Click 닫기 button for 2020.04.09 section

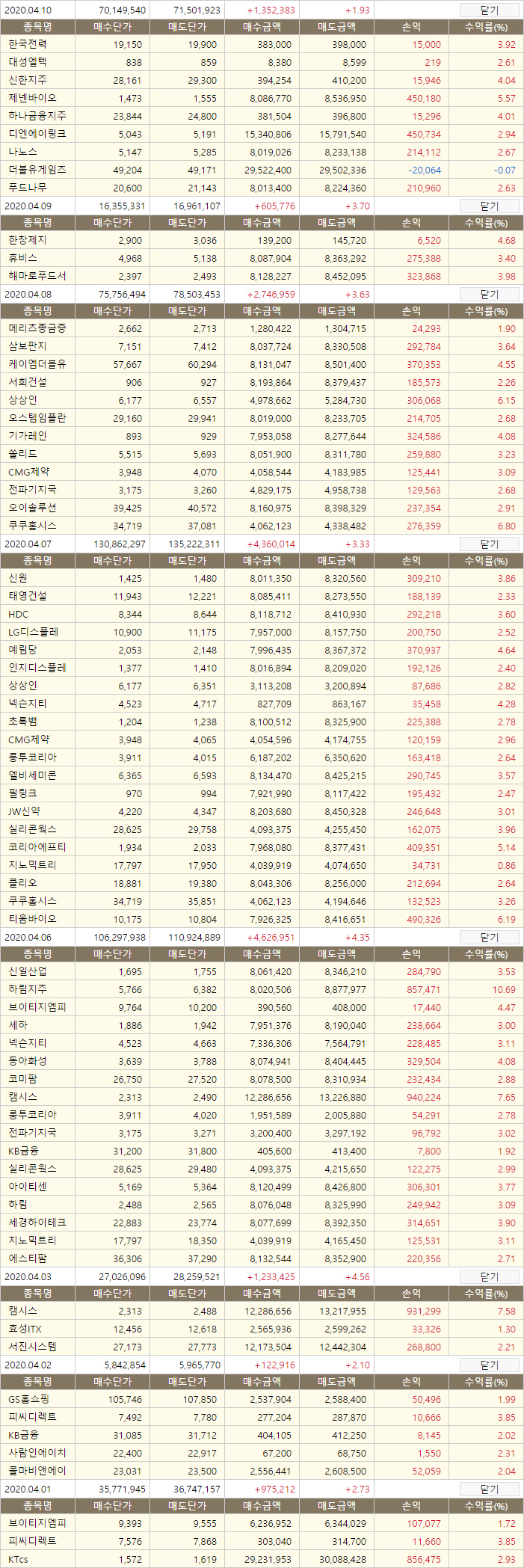(489, 206)
